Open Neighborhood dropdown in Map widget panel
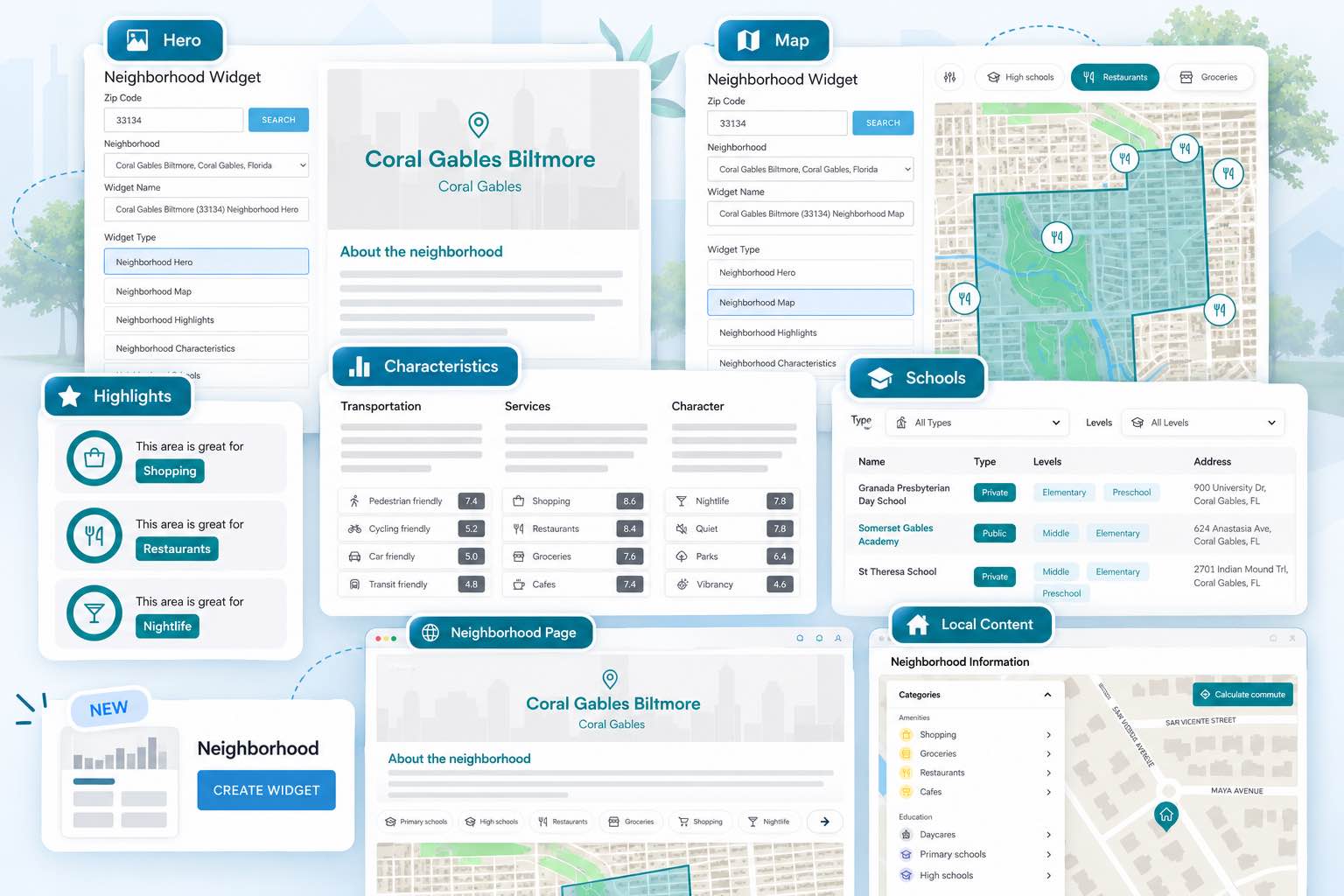Viewport: 1344px width, 896px height. click(810, 169)
